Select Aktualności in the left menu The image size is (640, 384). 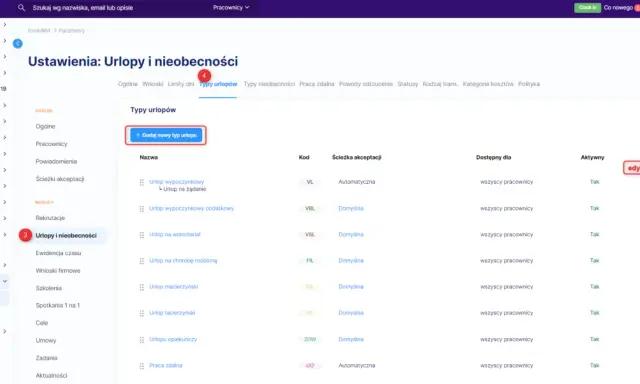click(x=51, y=375)
